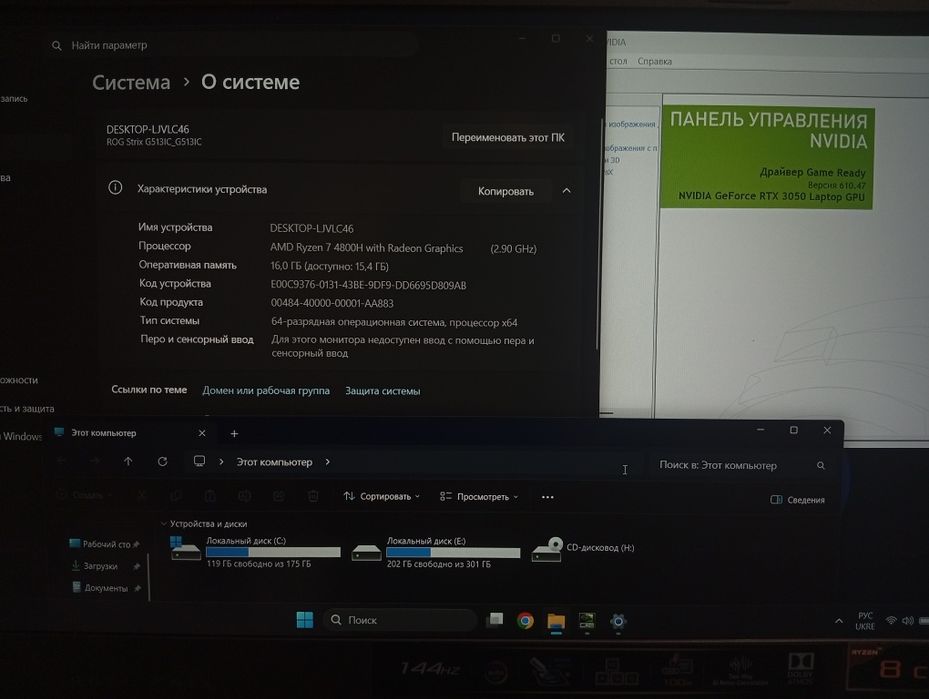Click the Refresh icon in Explorer
This screenshot has height=699, width=929.
[x=162, y=461]
